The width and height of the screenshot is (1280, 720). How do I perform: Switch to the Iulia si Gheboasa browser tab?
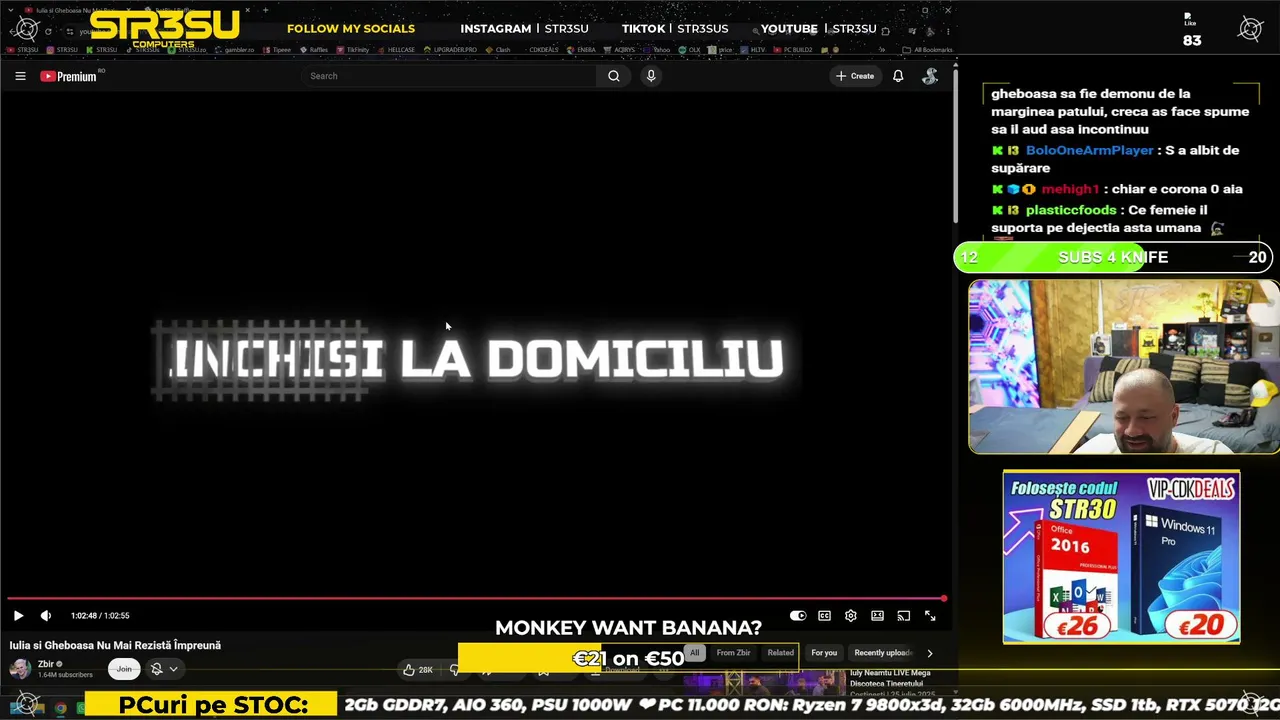coord(75,10)
